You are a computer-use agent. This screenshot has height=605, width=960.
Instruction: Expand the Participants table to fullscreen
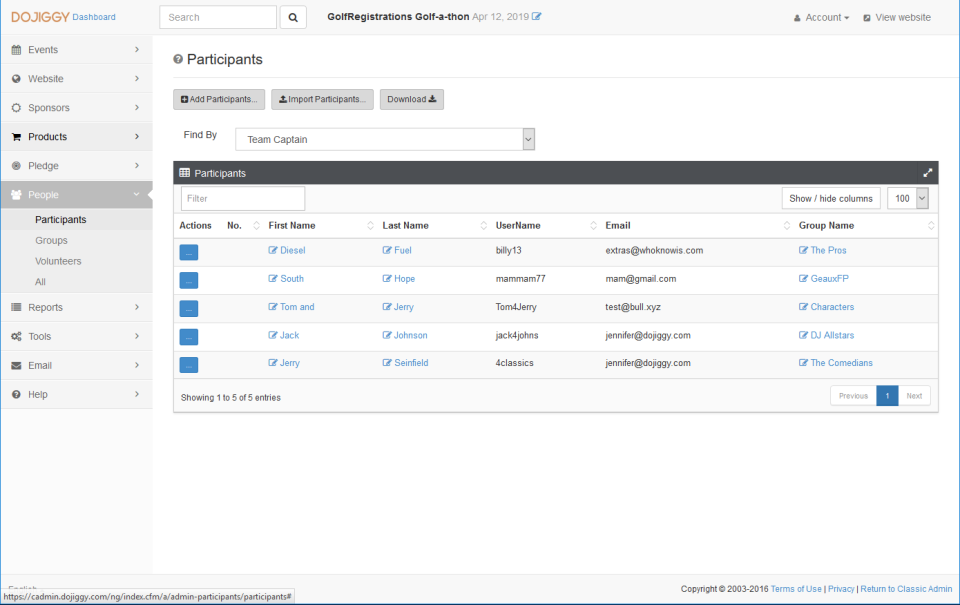tap(928, 173)
